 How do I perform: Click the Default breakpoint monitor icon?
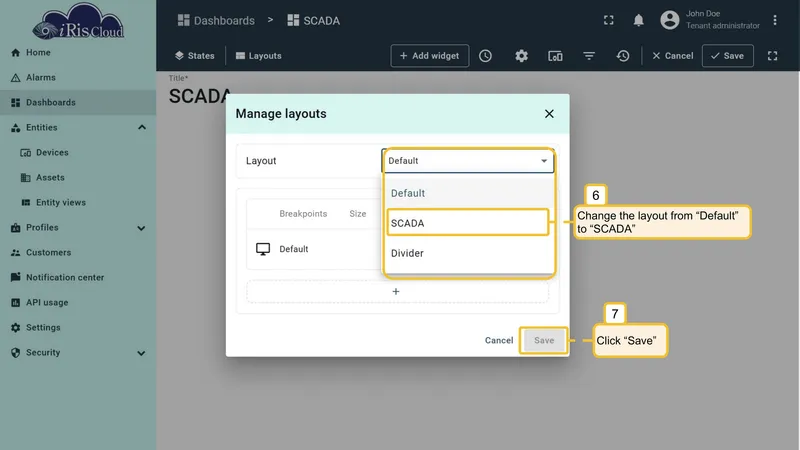[263, 249]
